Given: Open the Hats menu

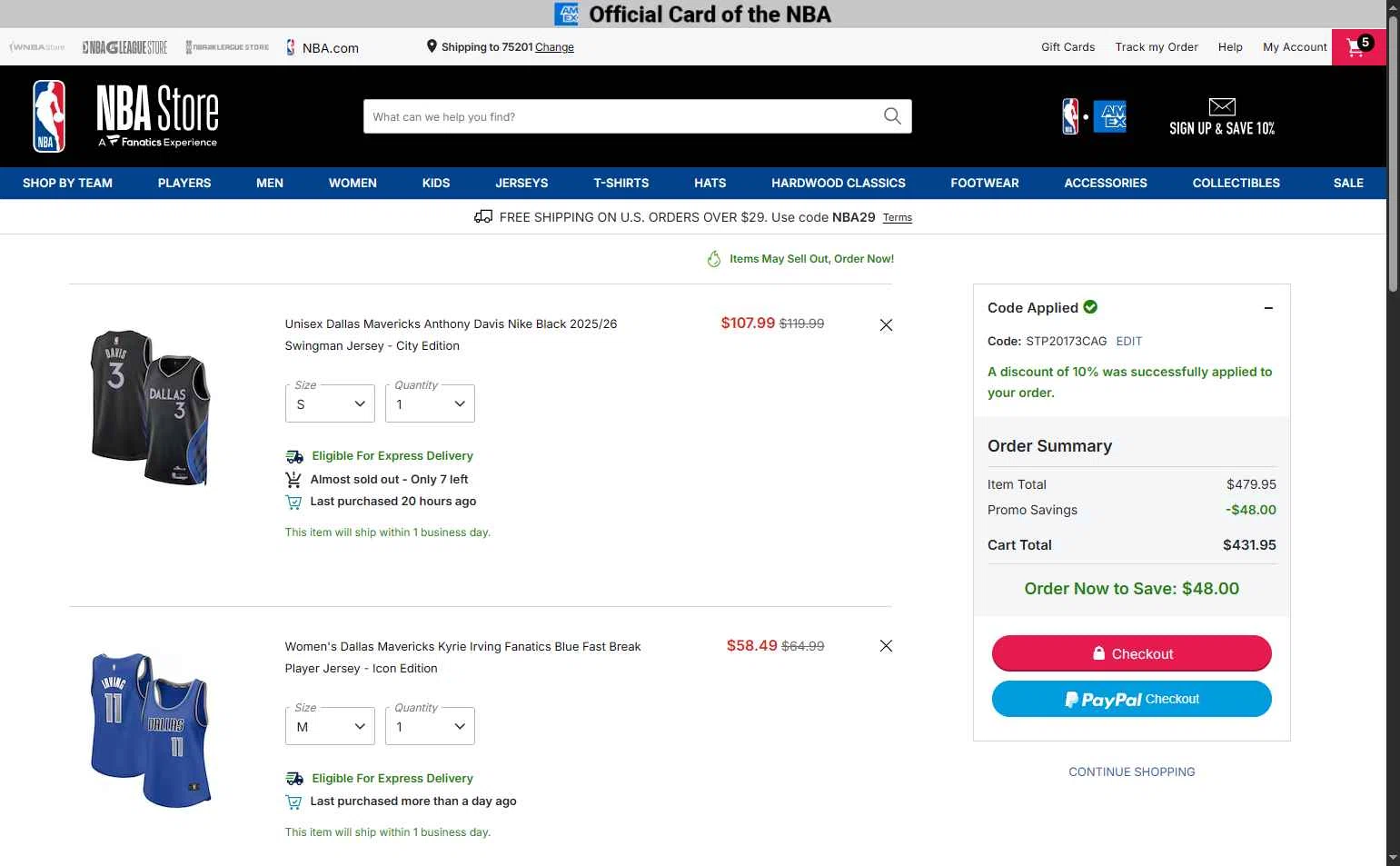Looking at the screenshot, I should click(710, 183).
